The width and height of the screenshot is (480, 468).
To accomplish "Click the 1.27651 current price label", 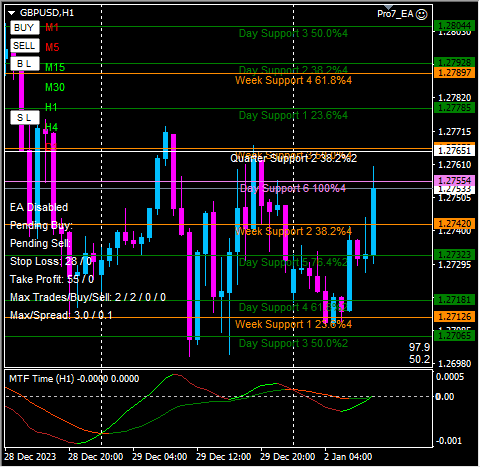I will point(455,151).
